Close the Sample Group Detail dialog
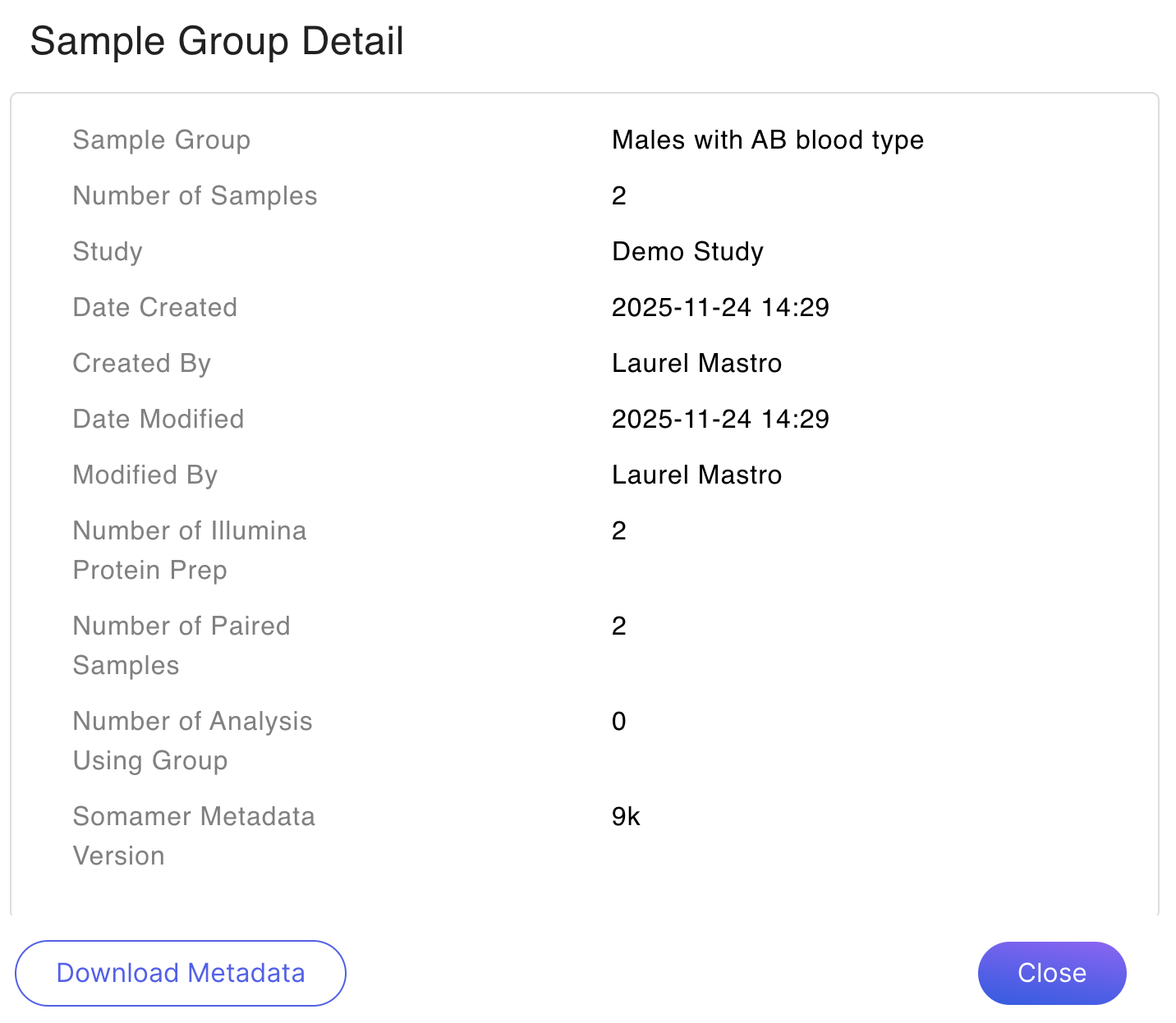This screenshot has width=1176, height=1023. click(x=1051, y=973)
